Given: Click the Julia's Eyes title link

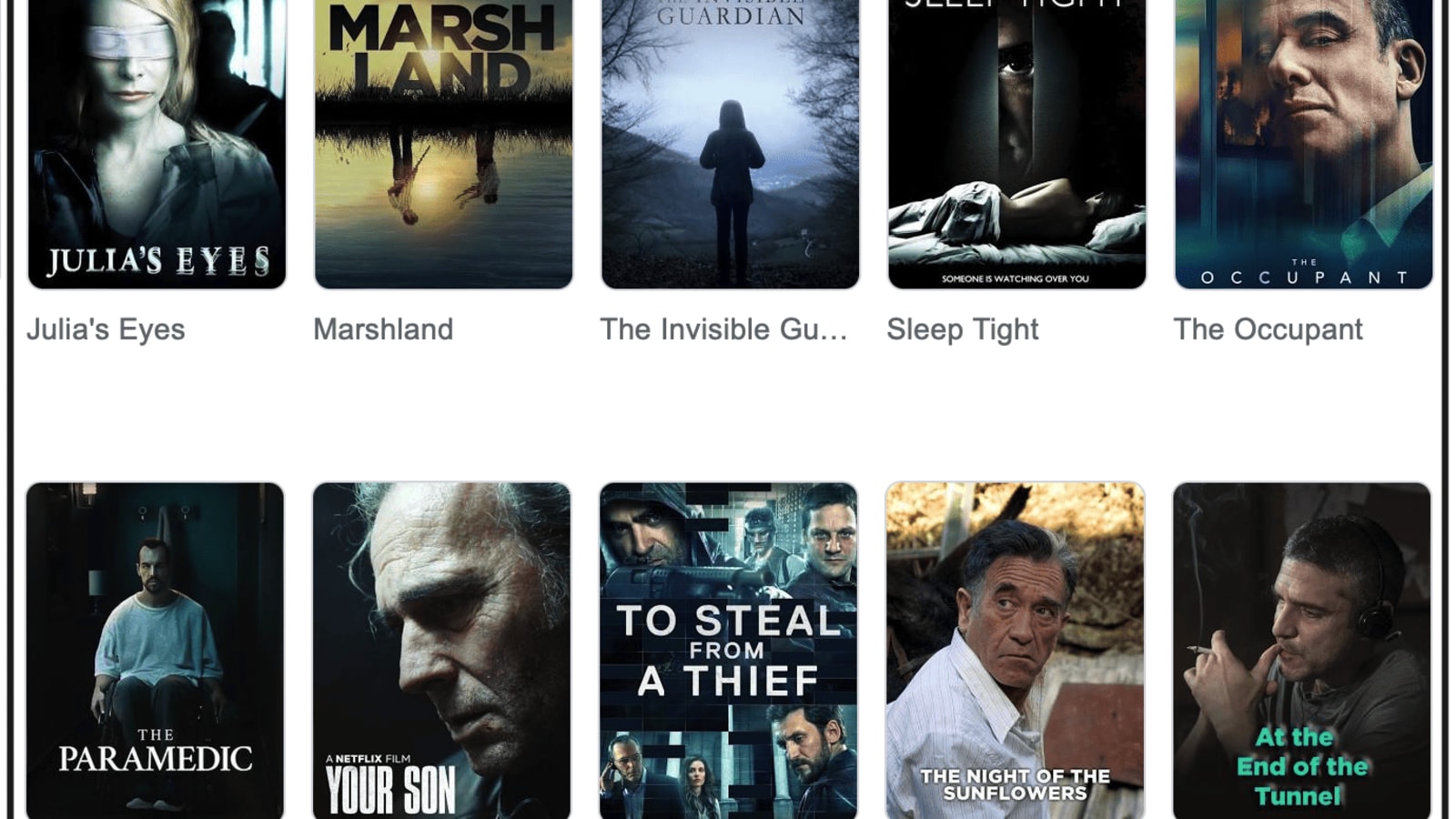Looking at the screenshot, I should coord(106,329).
